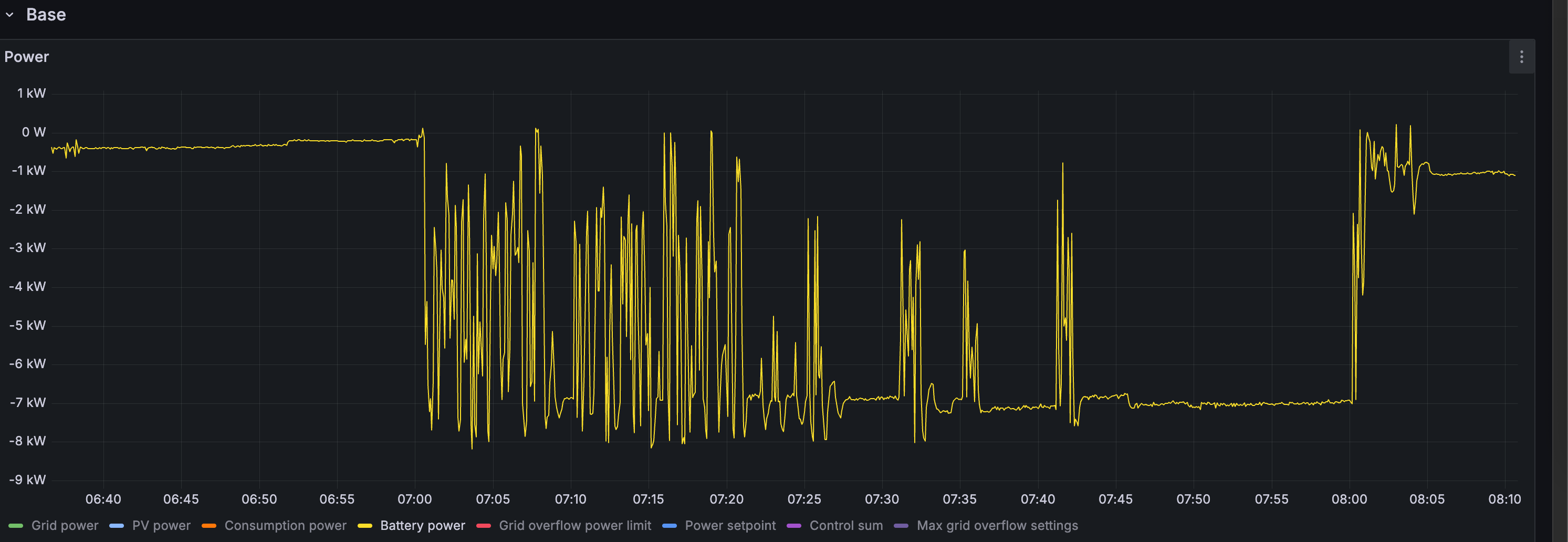Click the green Grid power color swatch
Viewport: 1568px width, 542px height.
click(16, 526)
